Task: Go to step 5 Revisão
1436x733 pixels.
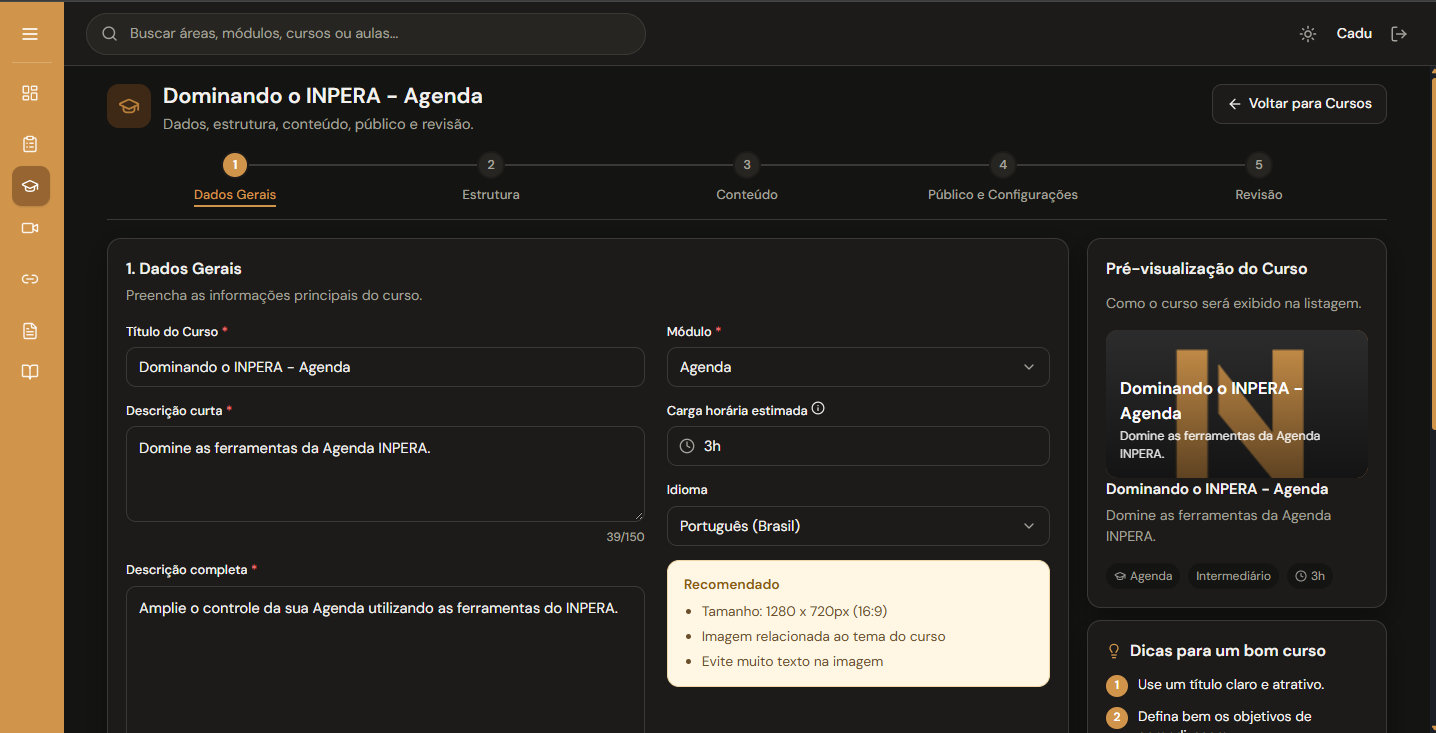Action: (1259, 177)
